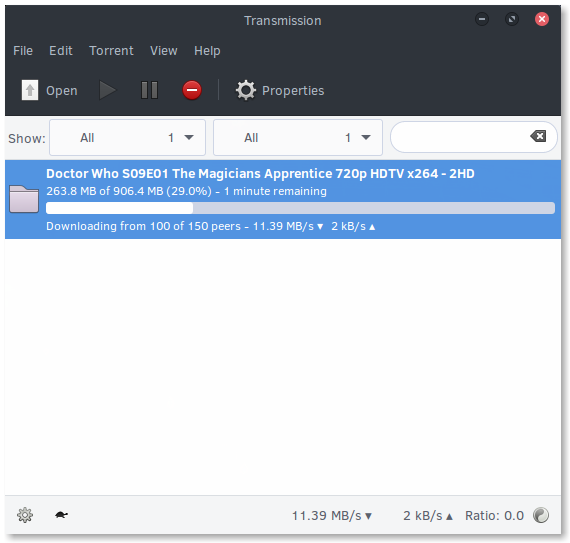Expand the first Show filter All dropdown

coord(127,138)
